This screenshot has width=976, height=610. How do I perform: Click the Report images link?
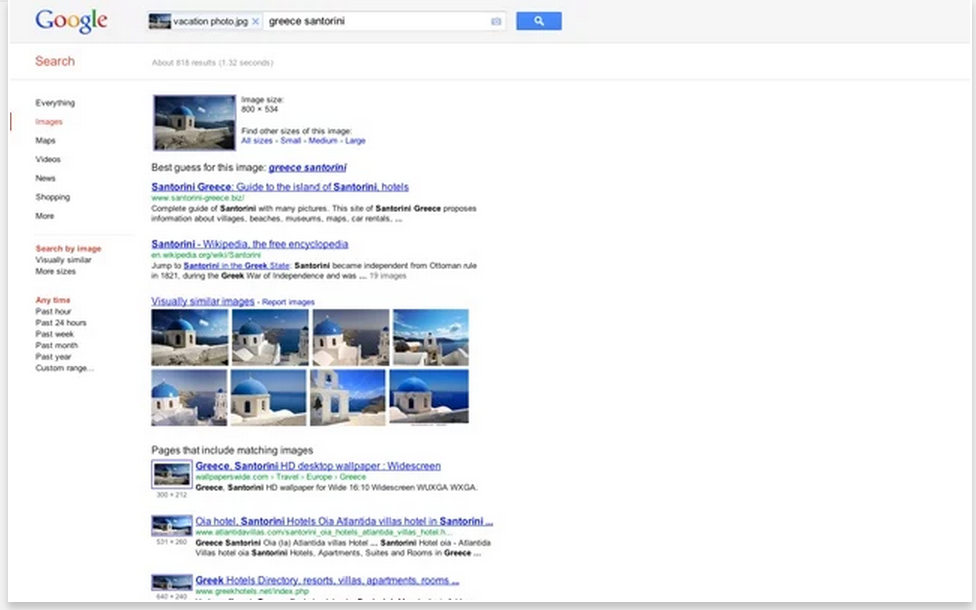pyautogui.click(x=288, y=302)
